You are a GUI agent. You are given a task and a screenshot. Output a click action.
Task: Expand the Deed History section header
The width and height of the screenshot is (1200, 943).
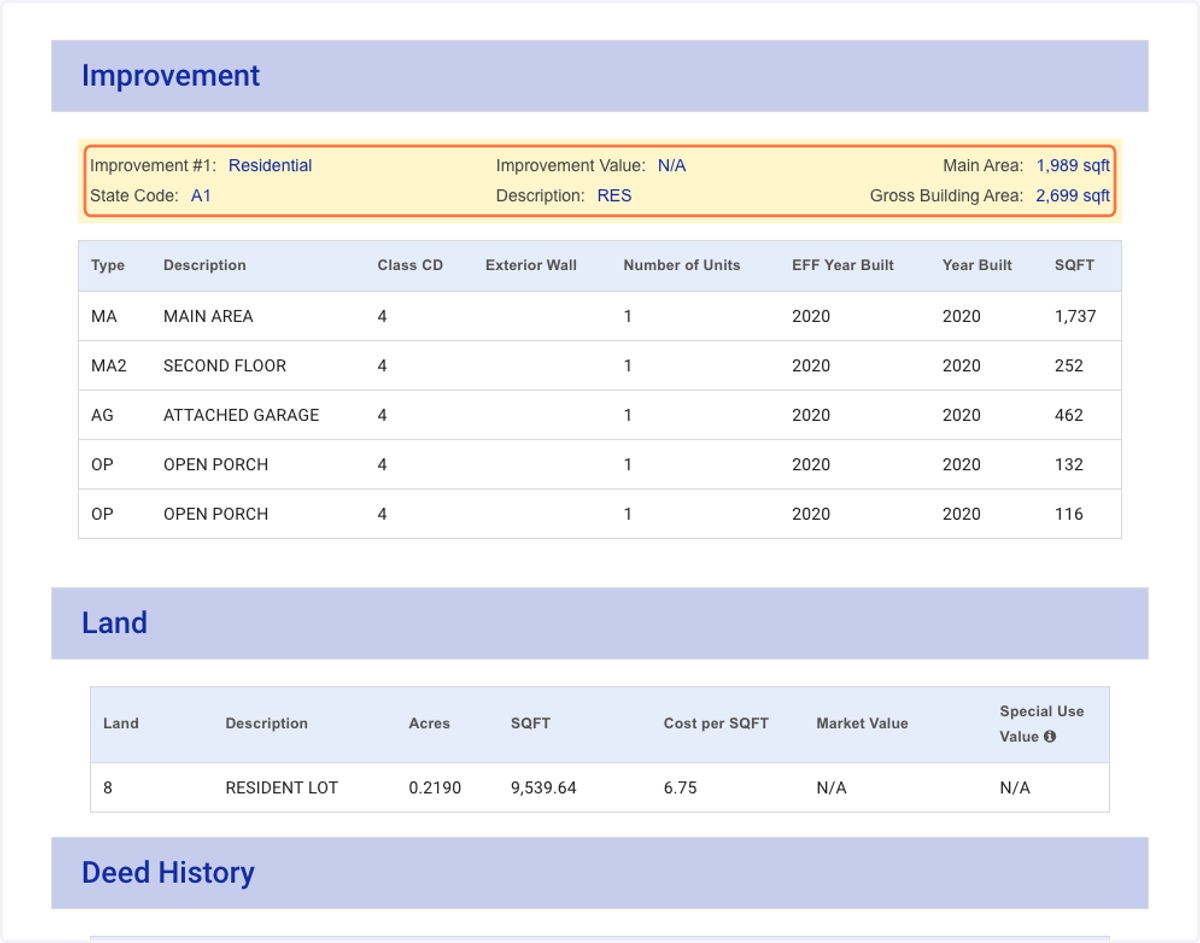[x=600, y=873]
